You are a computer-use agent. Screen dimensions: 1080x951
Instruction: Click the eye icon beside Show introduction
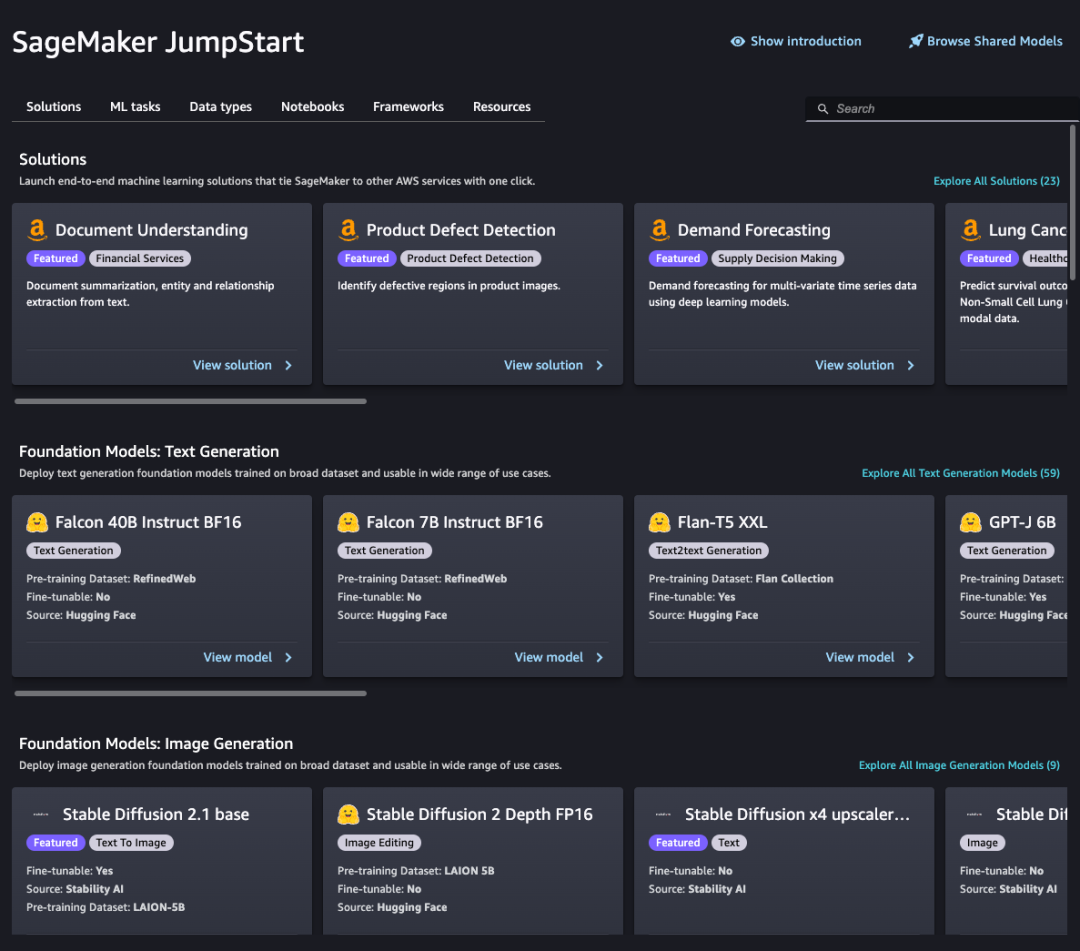(x=737, y=41)
